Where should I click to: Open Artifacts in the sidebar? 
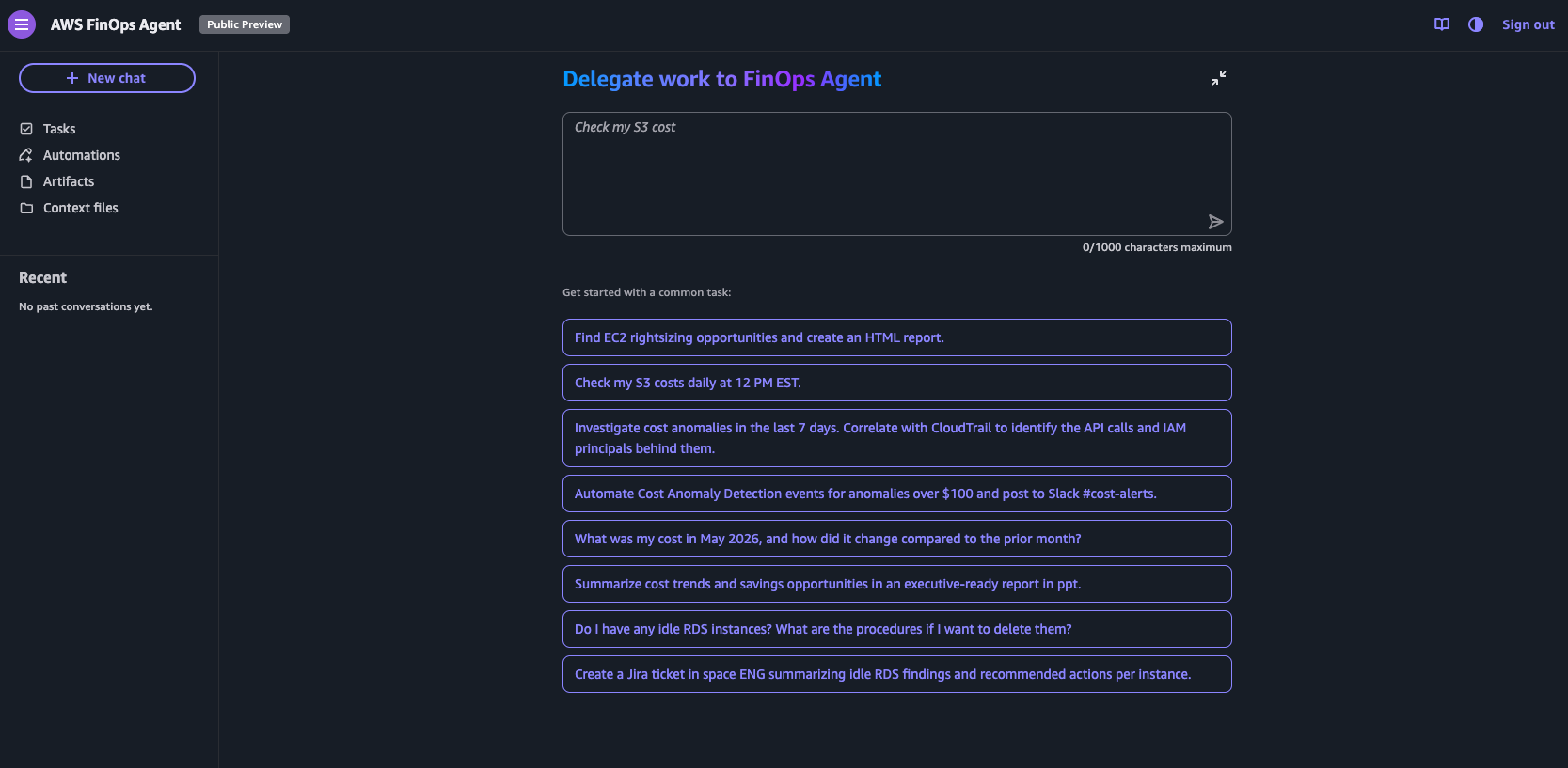tap(69, 181)
